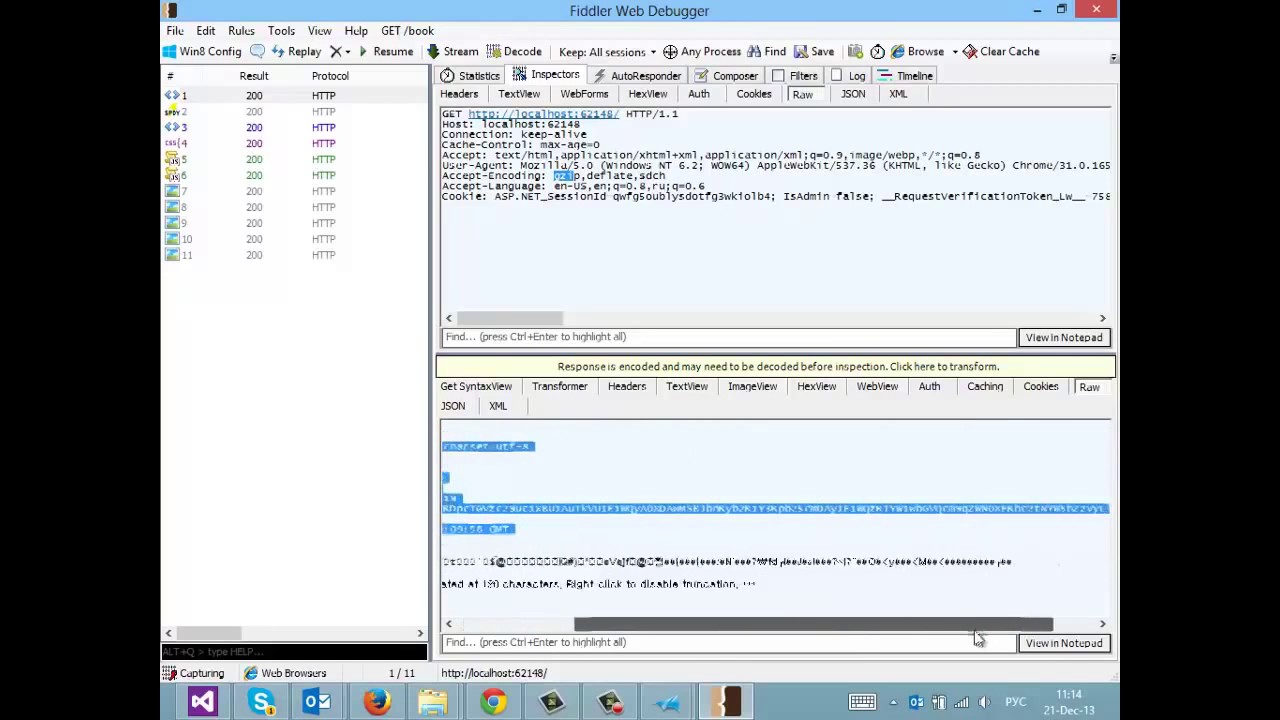Open the Remove sessions dropdown arrow
Screen dimensions: 1280x720
[x=348, y=52]
